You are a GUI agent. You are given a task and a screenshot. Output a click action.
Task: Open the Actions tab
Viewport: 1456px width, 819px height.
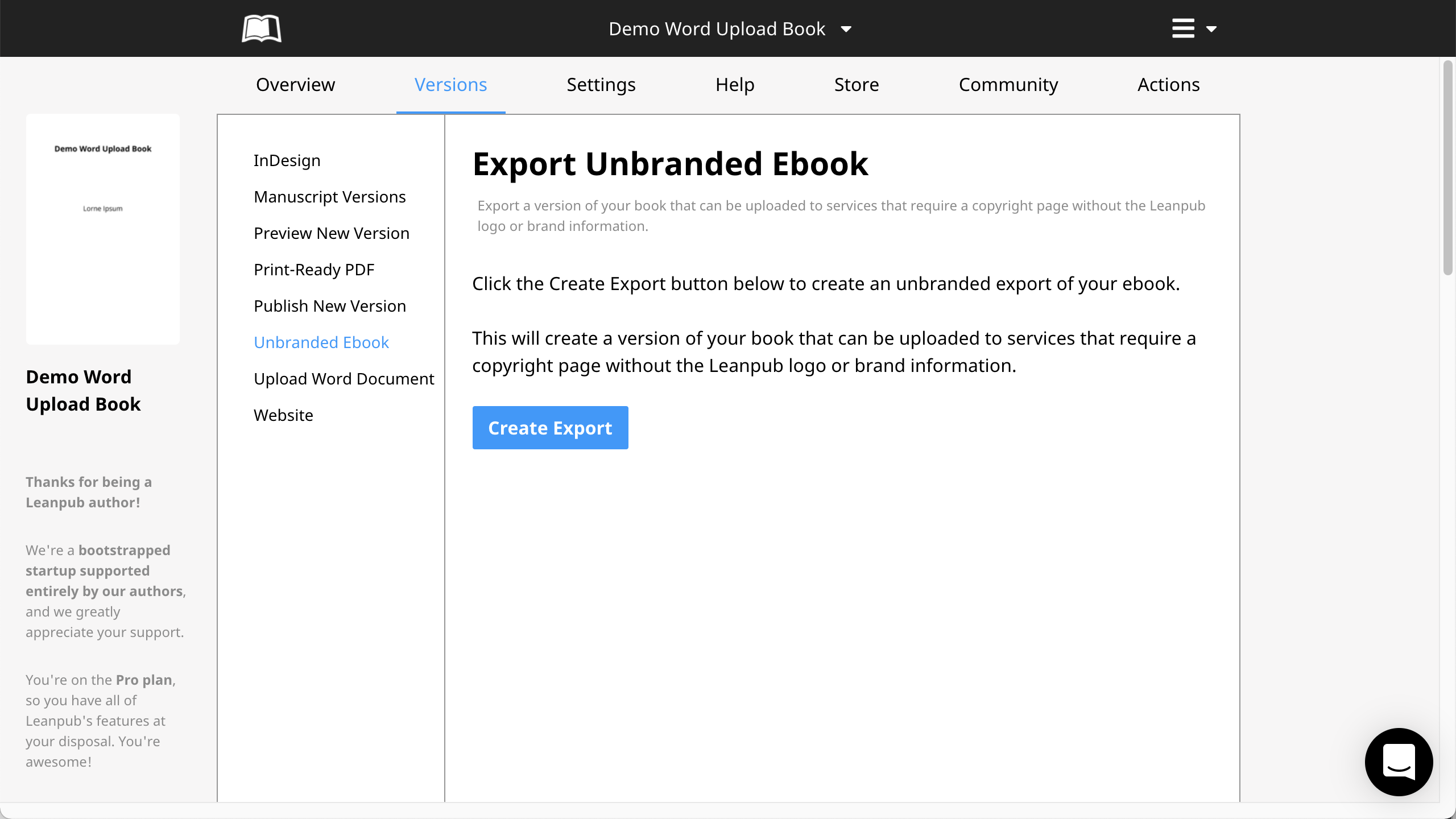point(1168,85)
